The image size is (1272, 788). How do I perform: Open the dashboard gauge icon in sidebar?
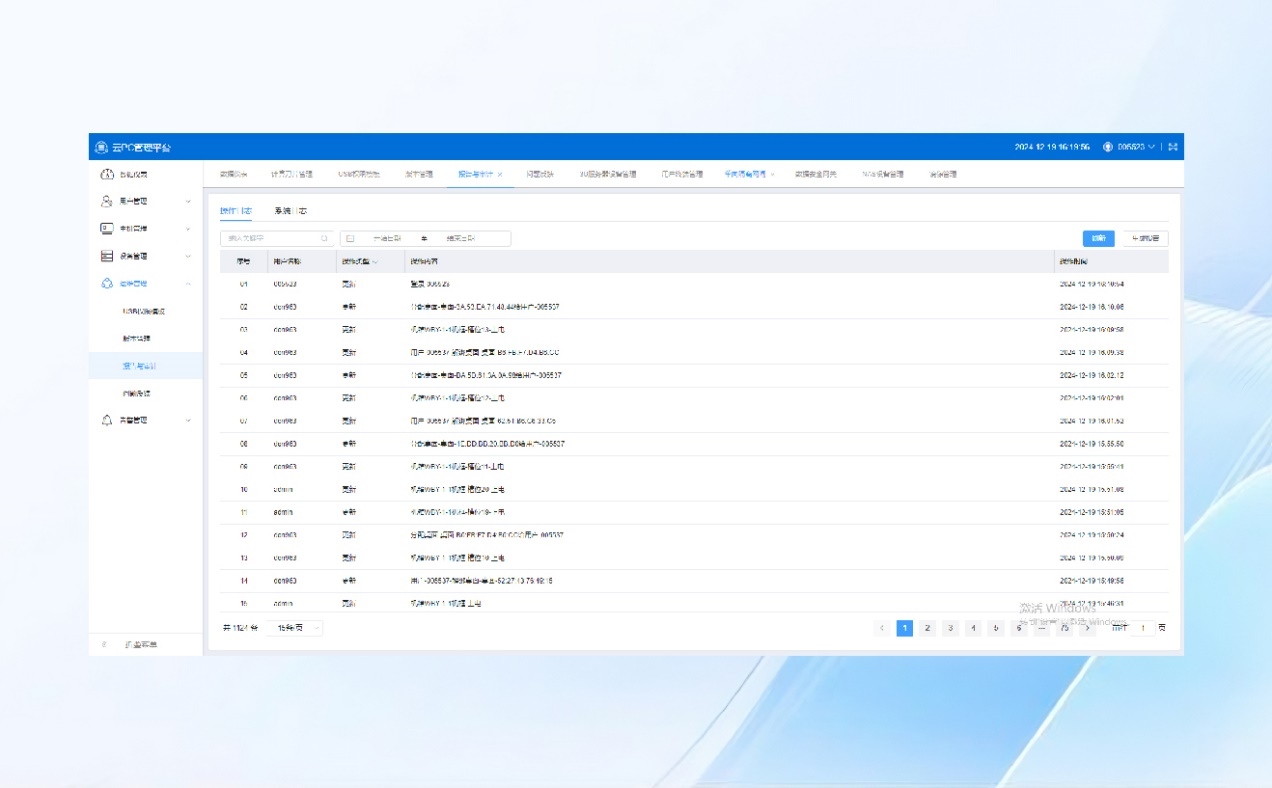107,175
